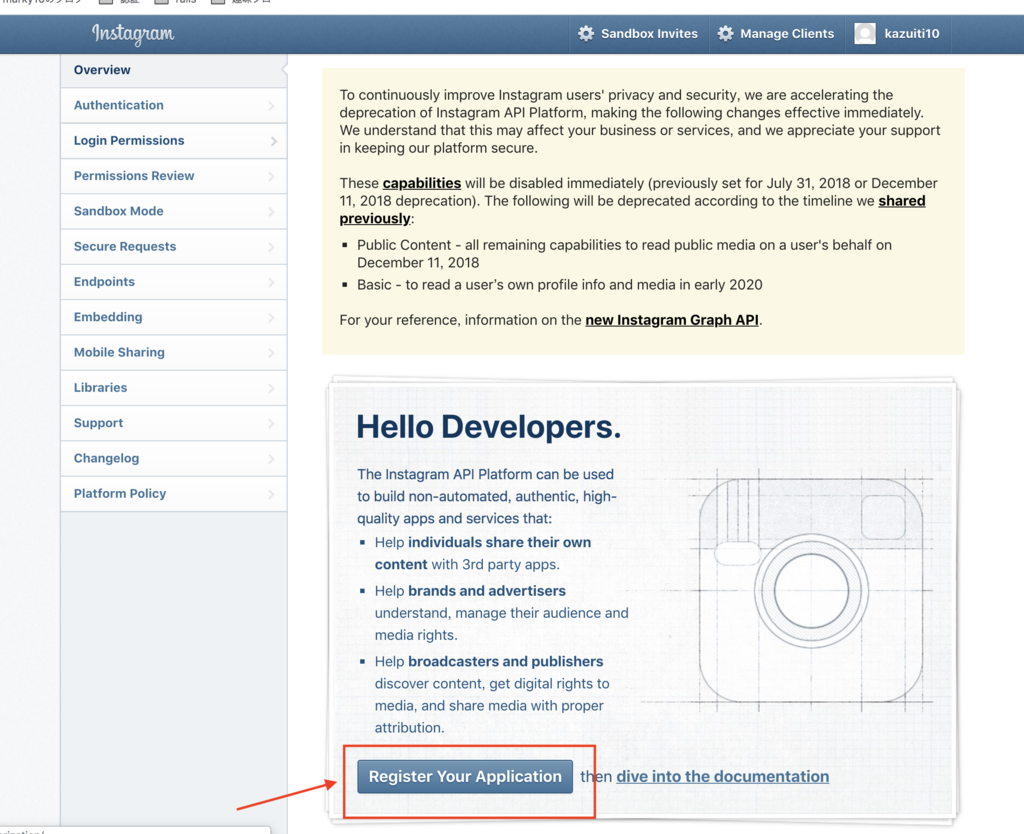1024x834 pixels.
Task: Open the Libraries section
Action: point(174,387)
